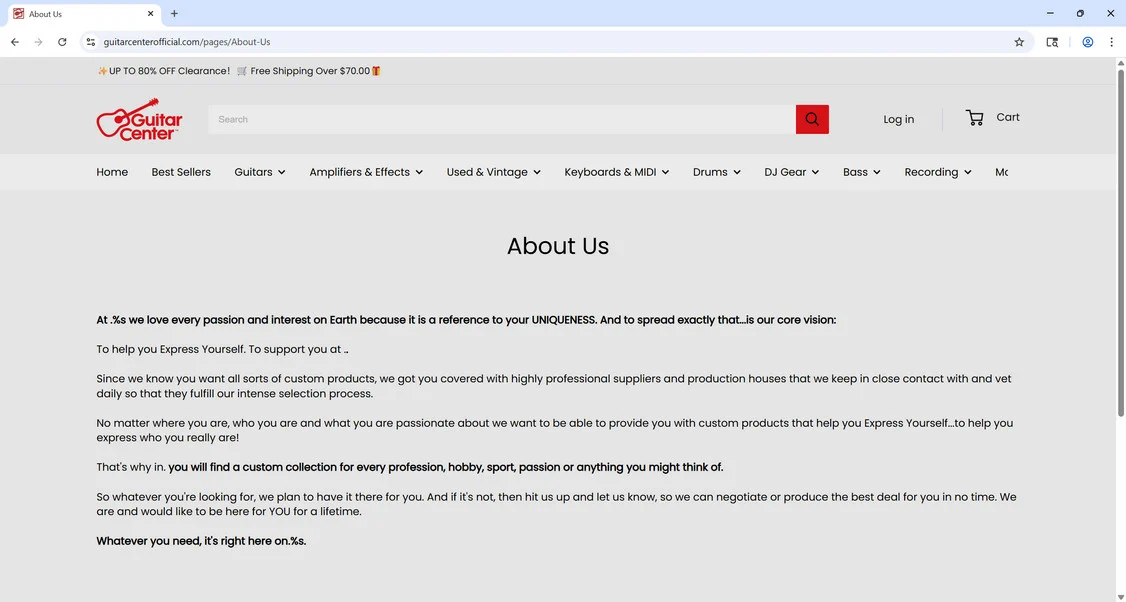Open a new browser tab

(x=175, y=14)
